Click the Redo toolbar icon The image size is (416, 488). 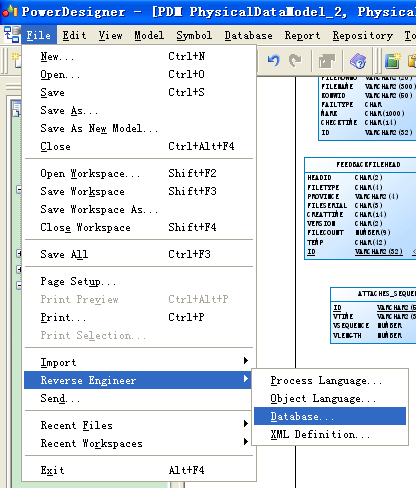pos(295,61)
